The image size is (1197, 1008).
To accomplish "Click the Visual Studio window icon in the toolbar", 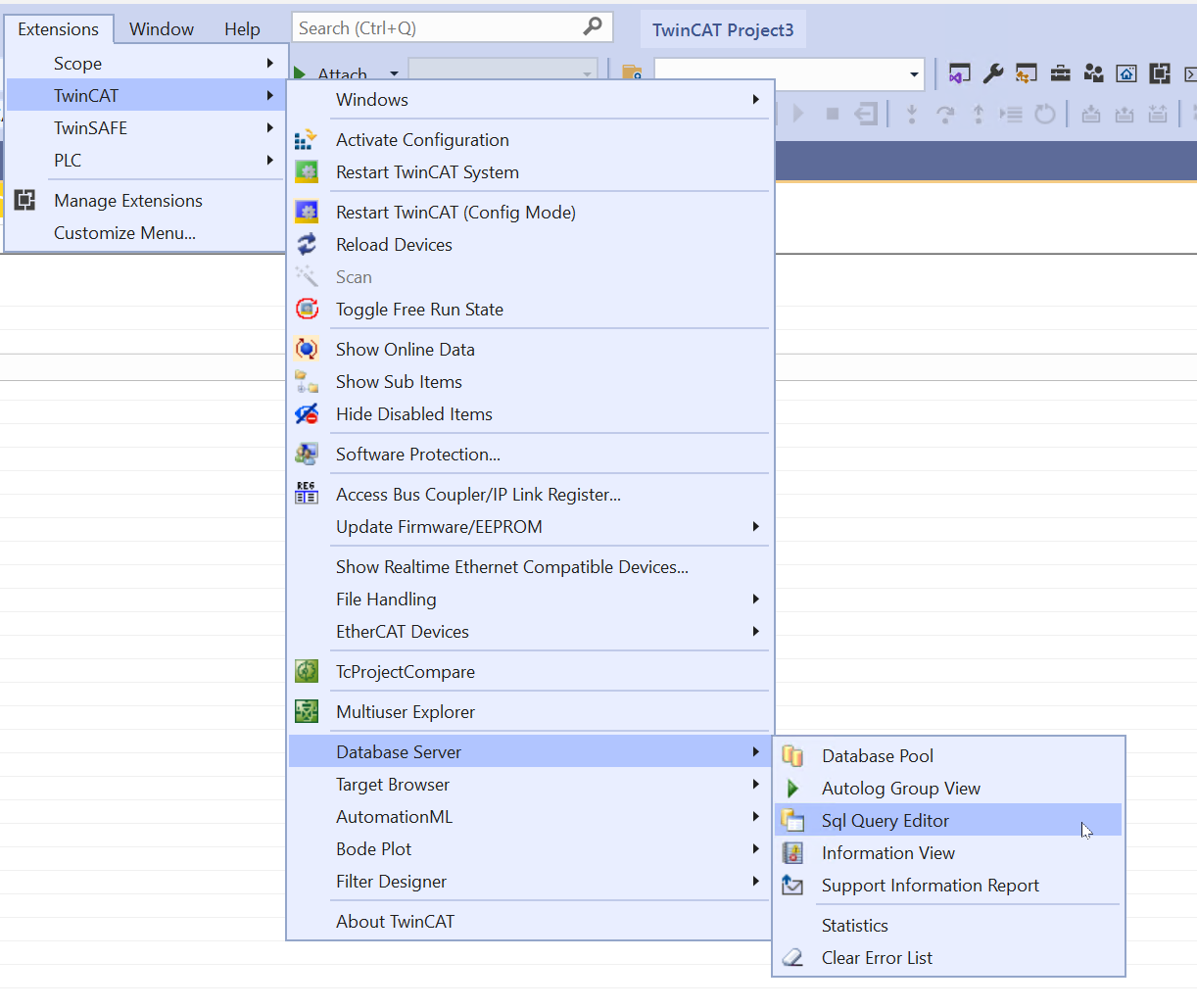I will click(x=960, y=73).
